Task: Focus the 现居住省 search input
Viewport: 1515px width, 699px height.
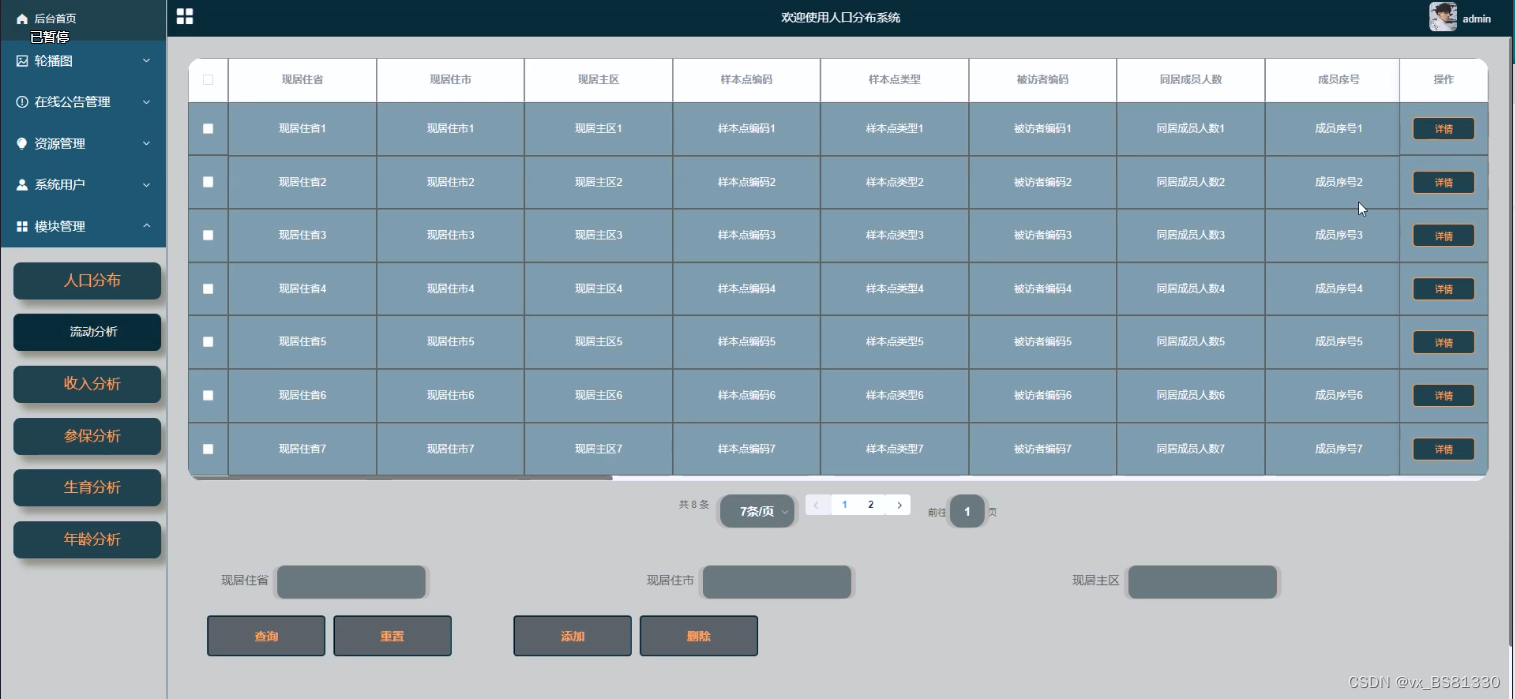Action: [x=352, y=582]
